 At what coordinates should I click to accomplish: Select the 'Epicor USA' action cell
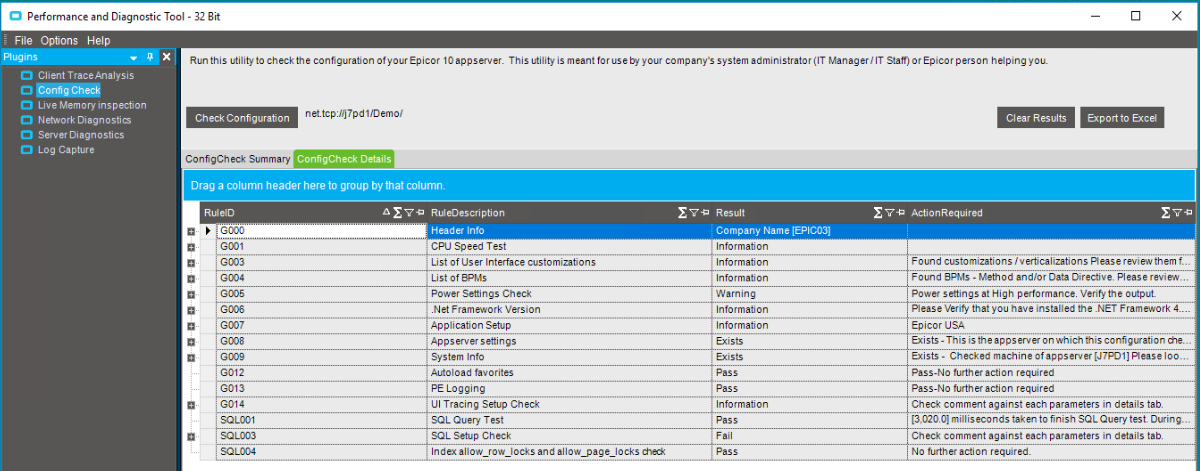click(x=1051, y=326)
